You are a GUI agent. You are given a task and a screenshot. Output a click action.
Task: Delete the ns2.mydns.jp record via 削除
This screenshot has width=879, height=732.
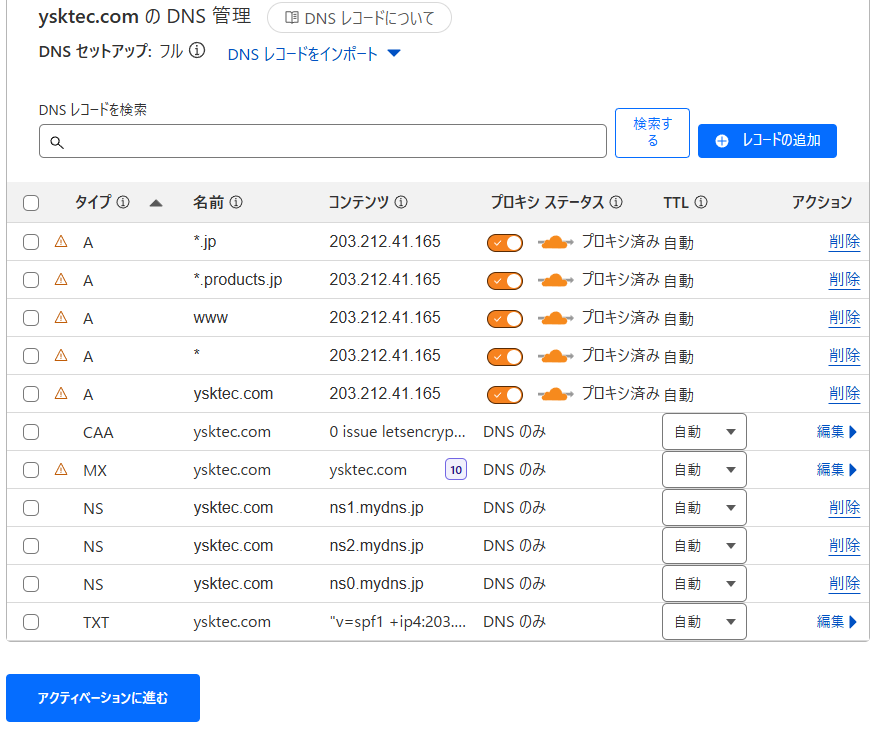point(844,546)
